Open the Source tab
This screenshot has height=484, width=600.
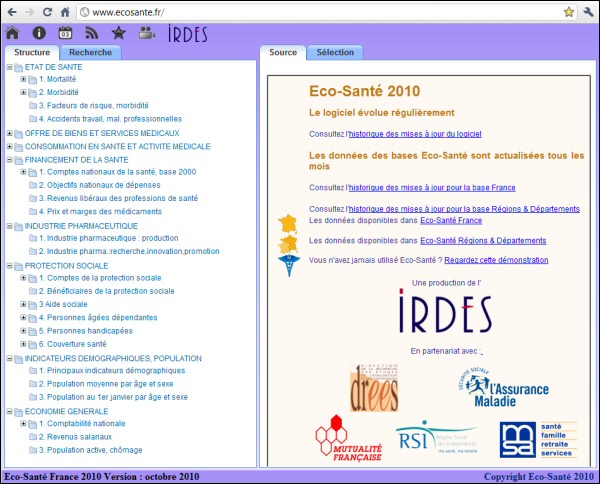click(x=283, y=52)
